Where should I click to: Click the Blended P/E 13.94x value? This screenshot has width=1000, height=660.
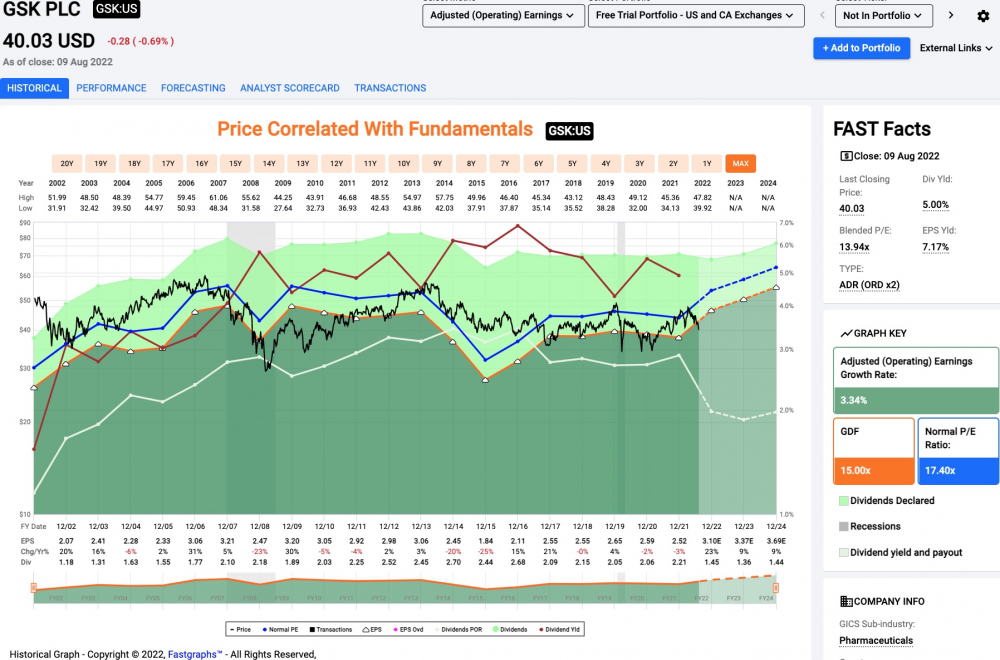[854, 247]
